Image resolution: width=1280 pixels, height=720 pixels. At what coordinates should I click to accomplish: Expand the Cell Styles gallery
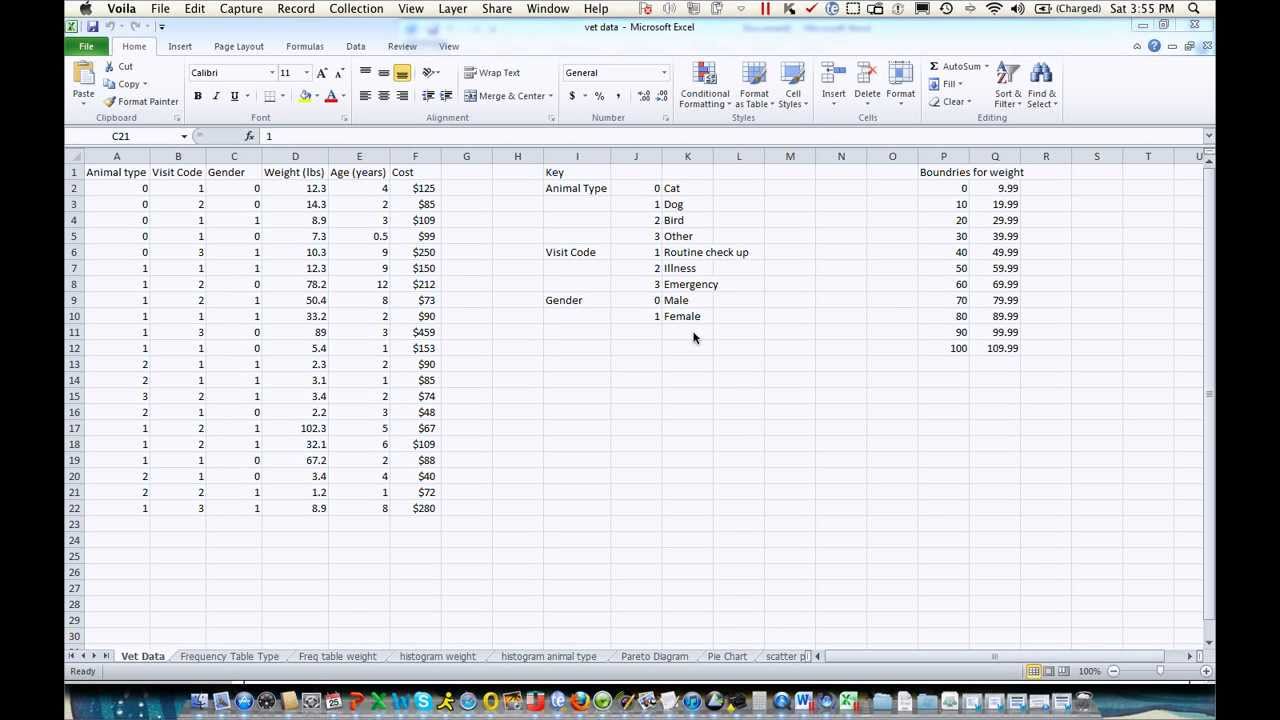coord(793,86)
